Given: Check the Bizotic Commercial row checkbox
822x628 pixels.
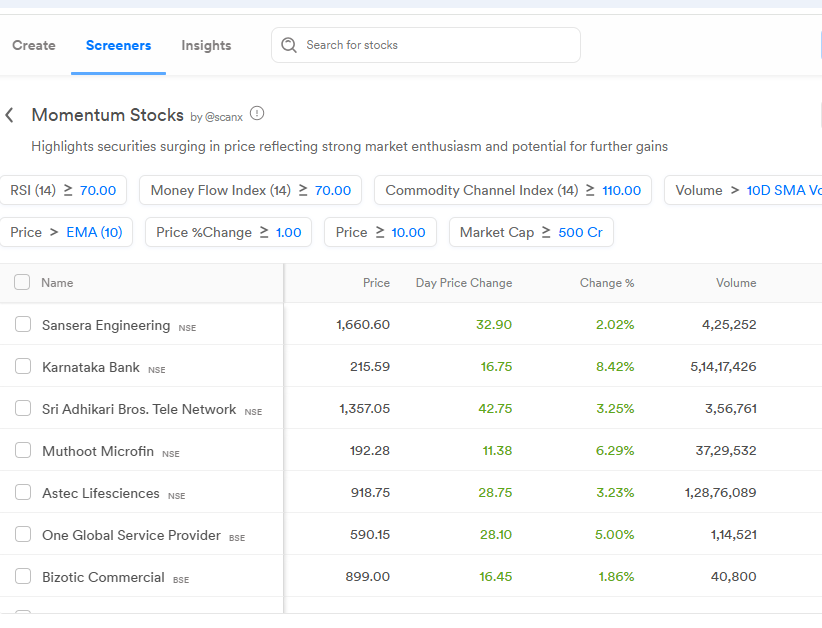Looking at the screenshot, I should tap(21, 576).
